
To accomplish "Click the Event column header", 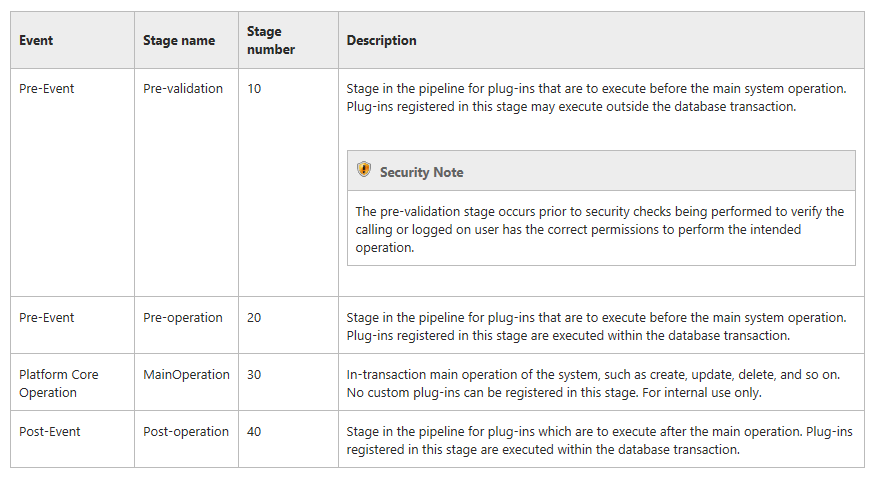I will [x=36, y=40].
